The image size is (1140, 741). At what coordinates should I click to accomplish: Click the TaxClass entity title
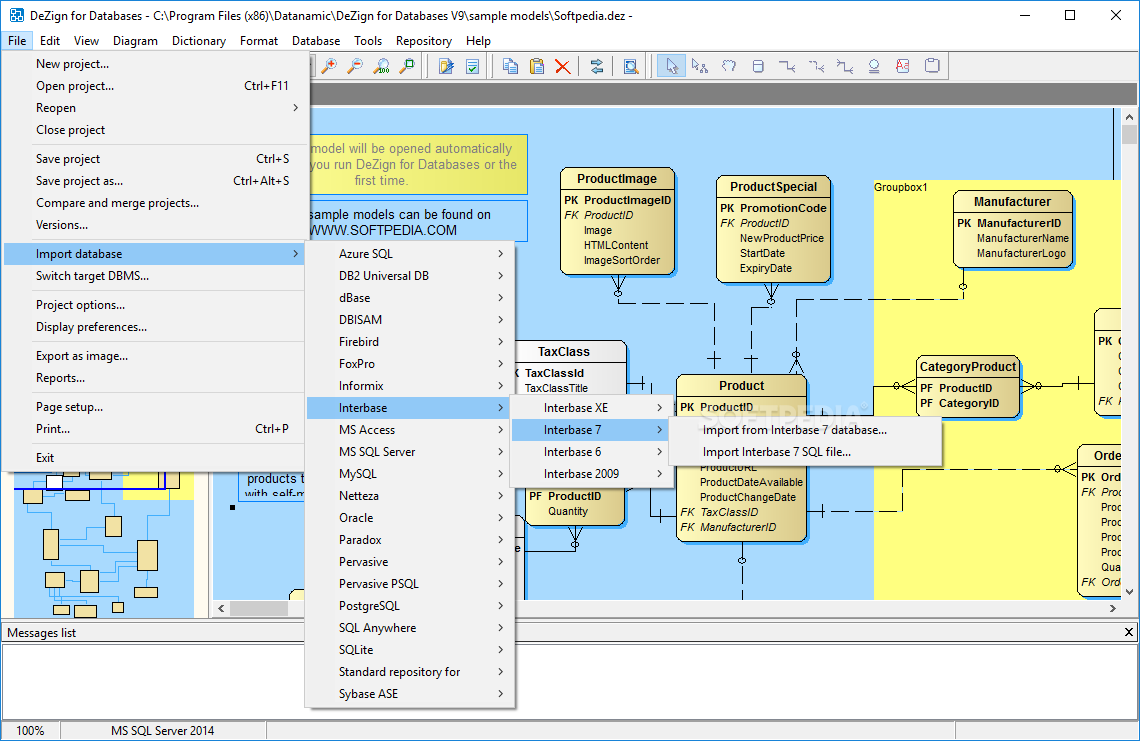click(563, 352)
